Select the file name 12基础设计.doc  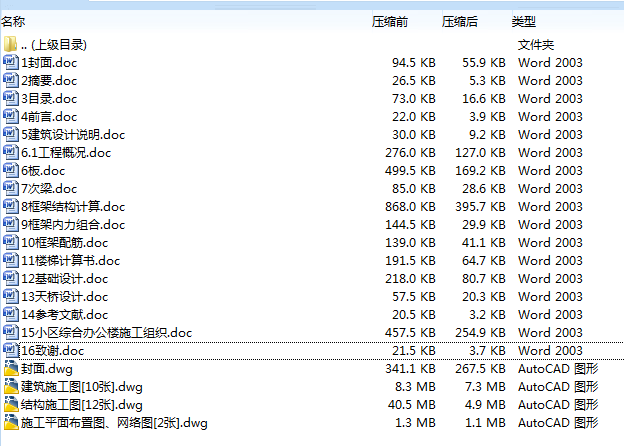[64, 279]
